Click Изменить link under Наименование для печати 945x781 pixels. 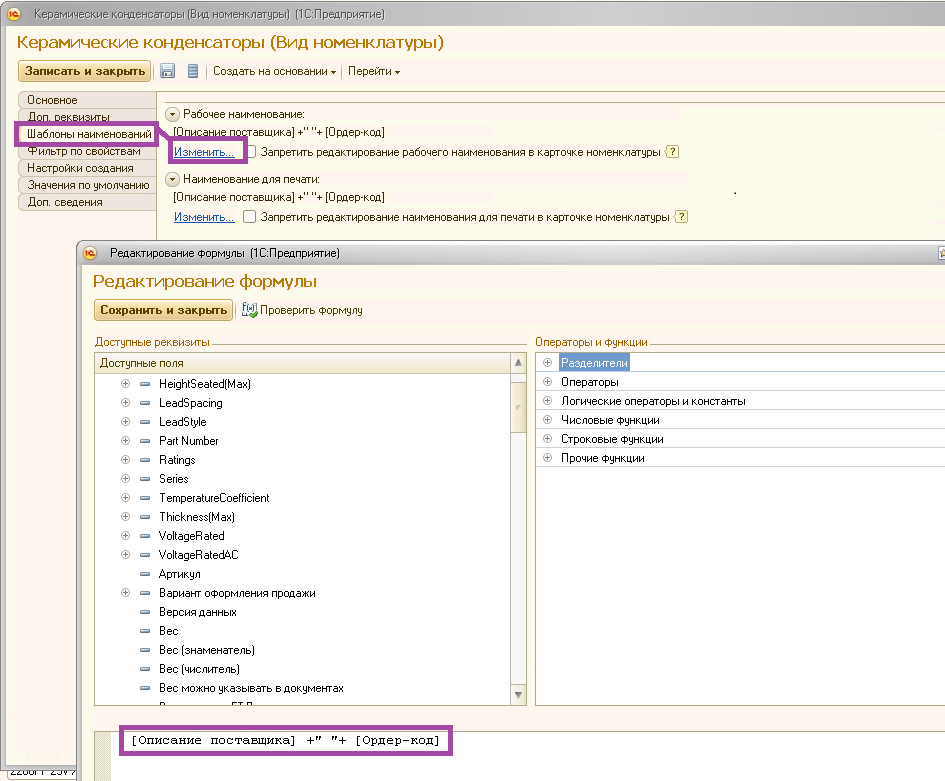pyautogui.click(x=204, y=217)
